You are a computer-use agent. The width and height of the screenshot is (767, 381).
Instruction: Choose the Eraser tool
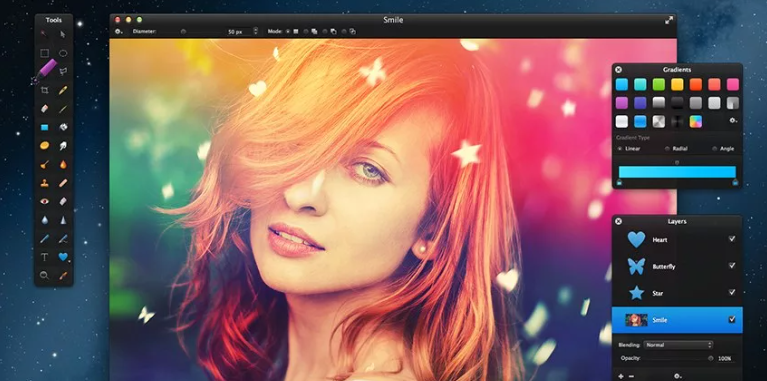point(44,109)
